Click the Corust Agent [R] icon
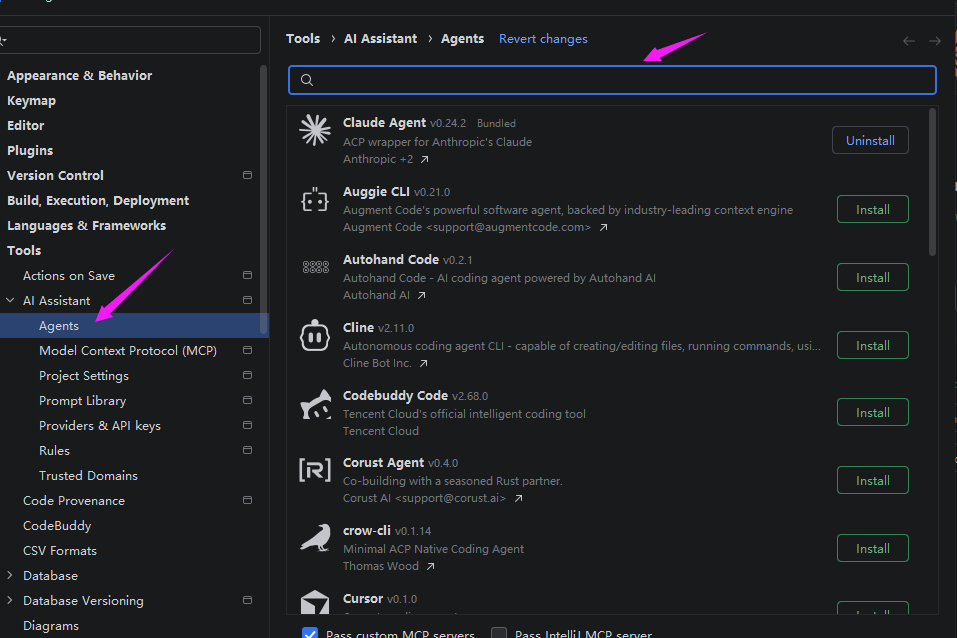The width and height of the screenshot is (957, 638). pyautogui.click(x=315, y=469)
